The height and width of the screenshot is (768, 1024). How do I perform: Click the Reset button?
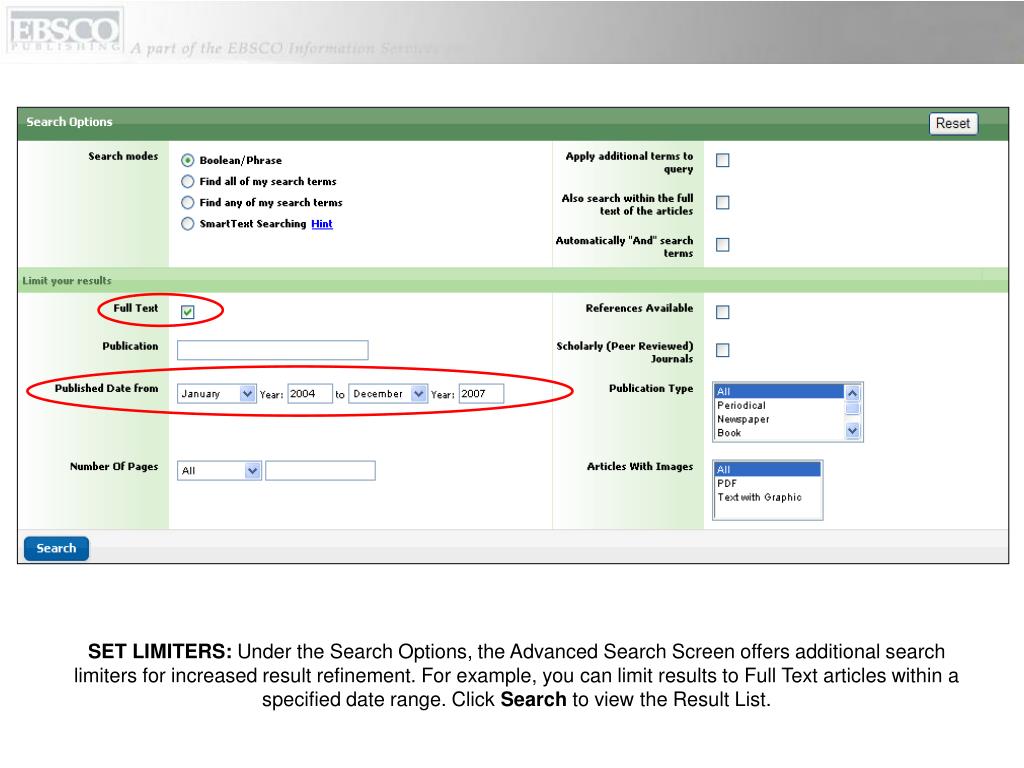(953, 123)
